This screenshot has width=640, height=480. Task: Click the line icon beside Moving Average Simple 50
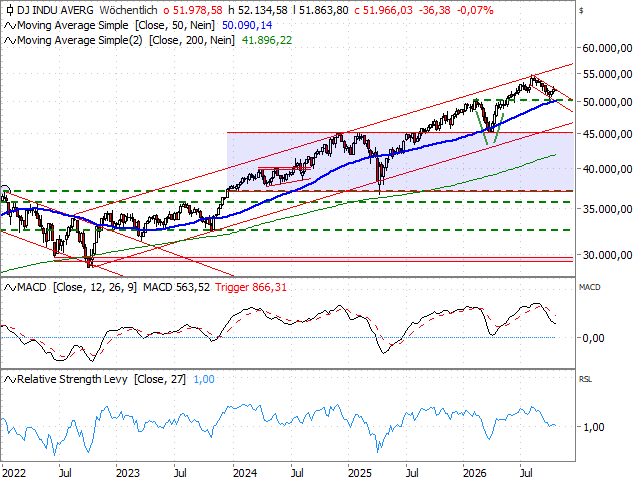tap(10, 26)
